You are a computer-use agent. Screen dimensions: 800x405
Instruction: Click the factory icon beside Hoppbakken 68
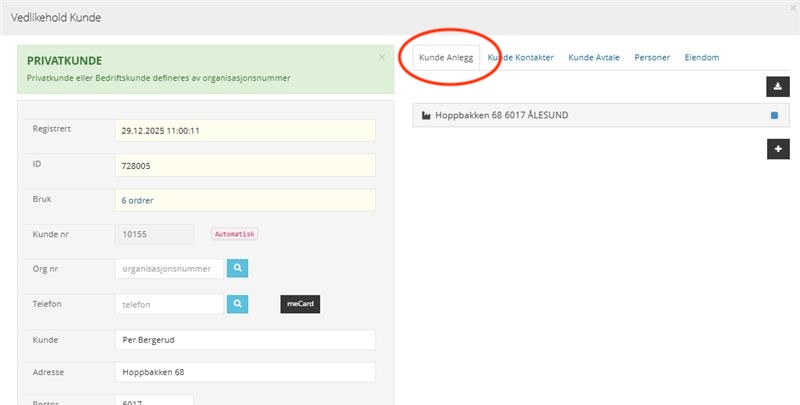pyautogui.click(x=426, y=116)
